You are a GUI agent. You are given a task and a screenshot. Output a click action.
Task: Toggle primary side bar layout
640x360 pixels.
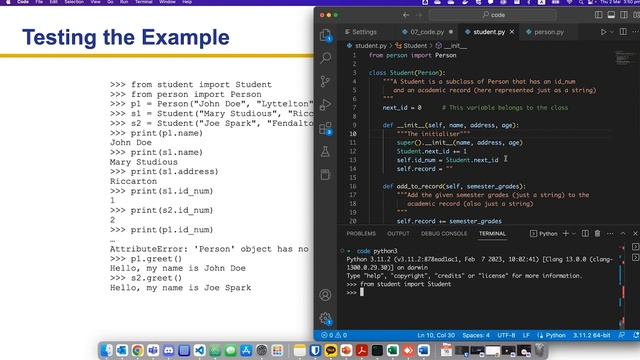[598, 15]
